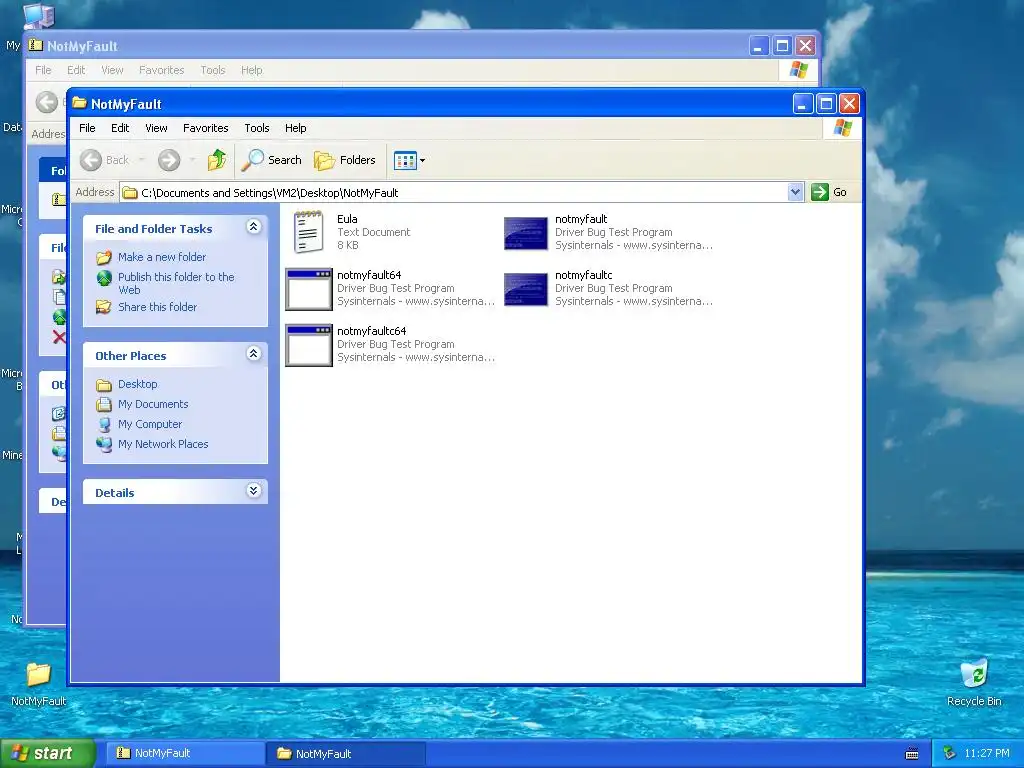Open My Network Places link

point(163,444)
